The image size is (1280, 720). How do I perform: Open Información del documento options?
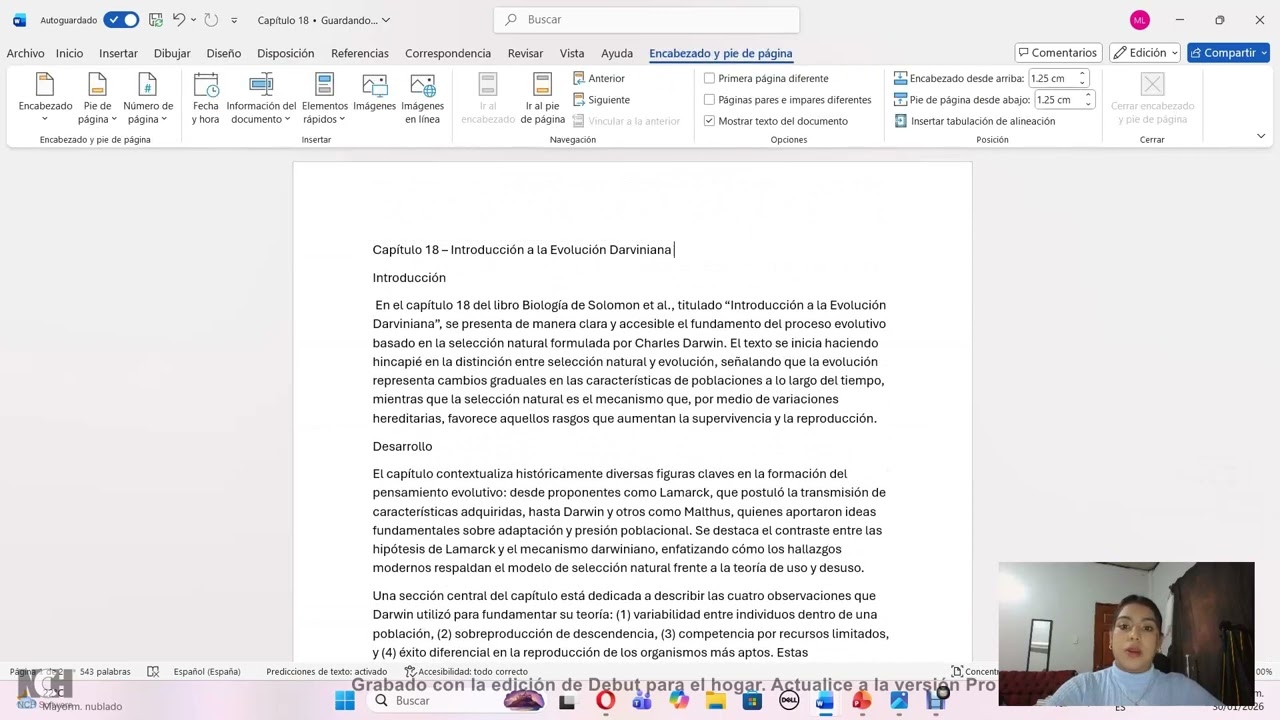pyautogui.click(x=261, y=98)
